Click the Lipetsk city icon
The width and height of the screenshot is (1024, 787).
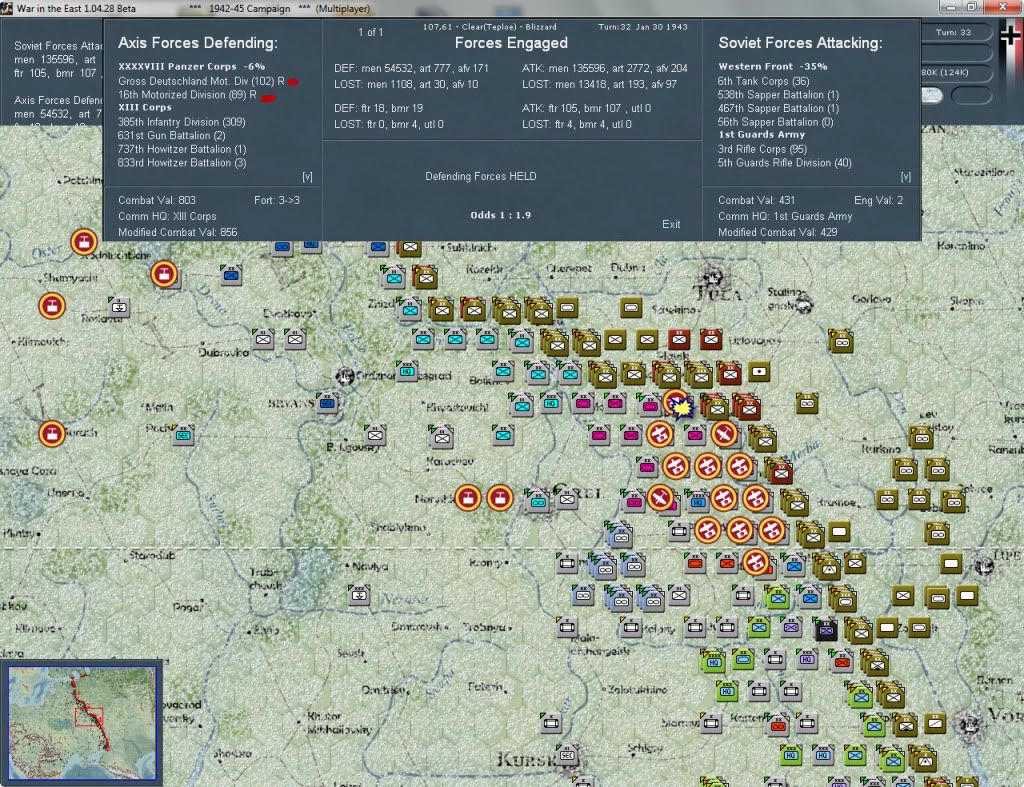[x=984, y=565]
